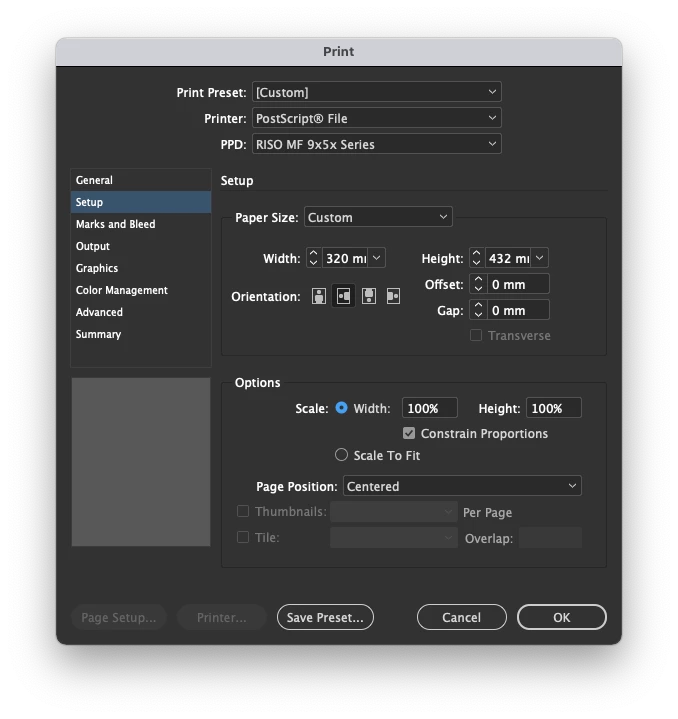Screen dimensions: 678x719
Task: Select Scale To Fit radio button
Action: pyautogui.click(x=341, y=455)
